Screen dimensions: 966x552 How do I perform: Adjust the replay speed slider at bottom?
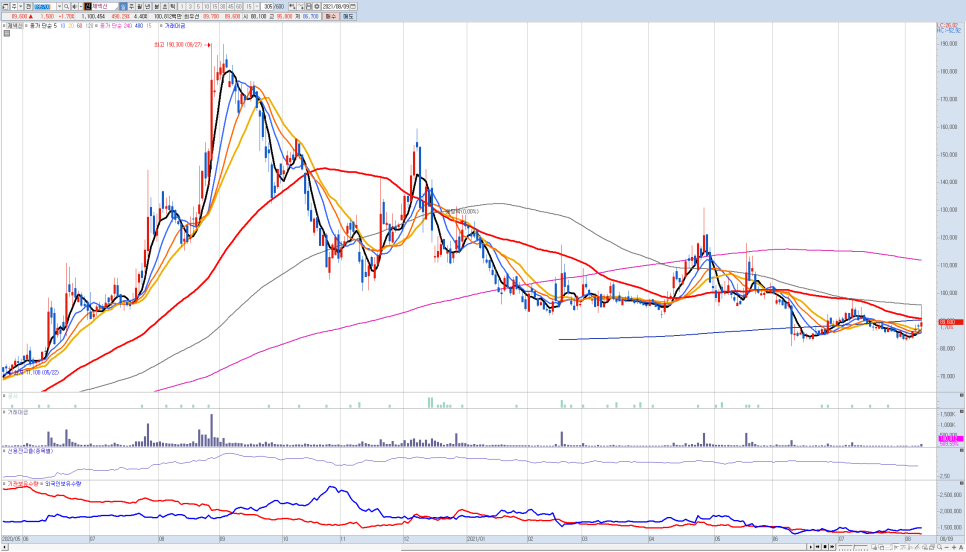coord(853,547)
